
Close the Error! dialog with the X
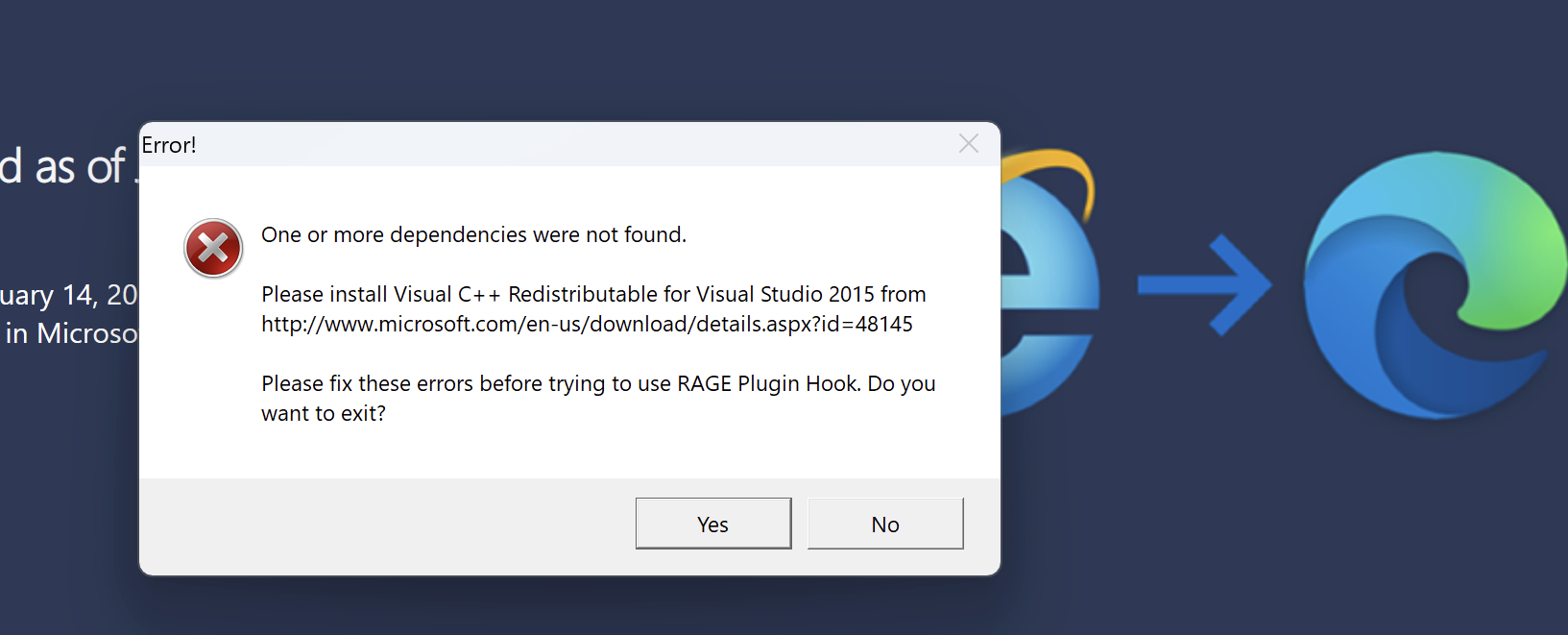pyautogui.click(x=969, y=144)
